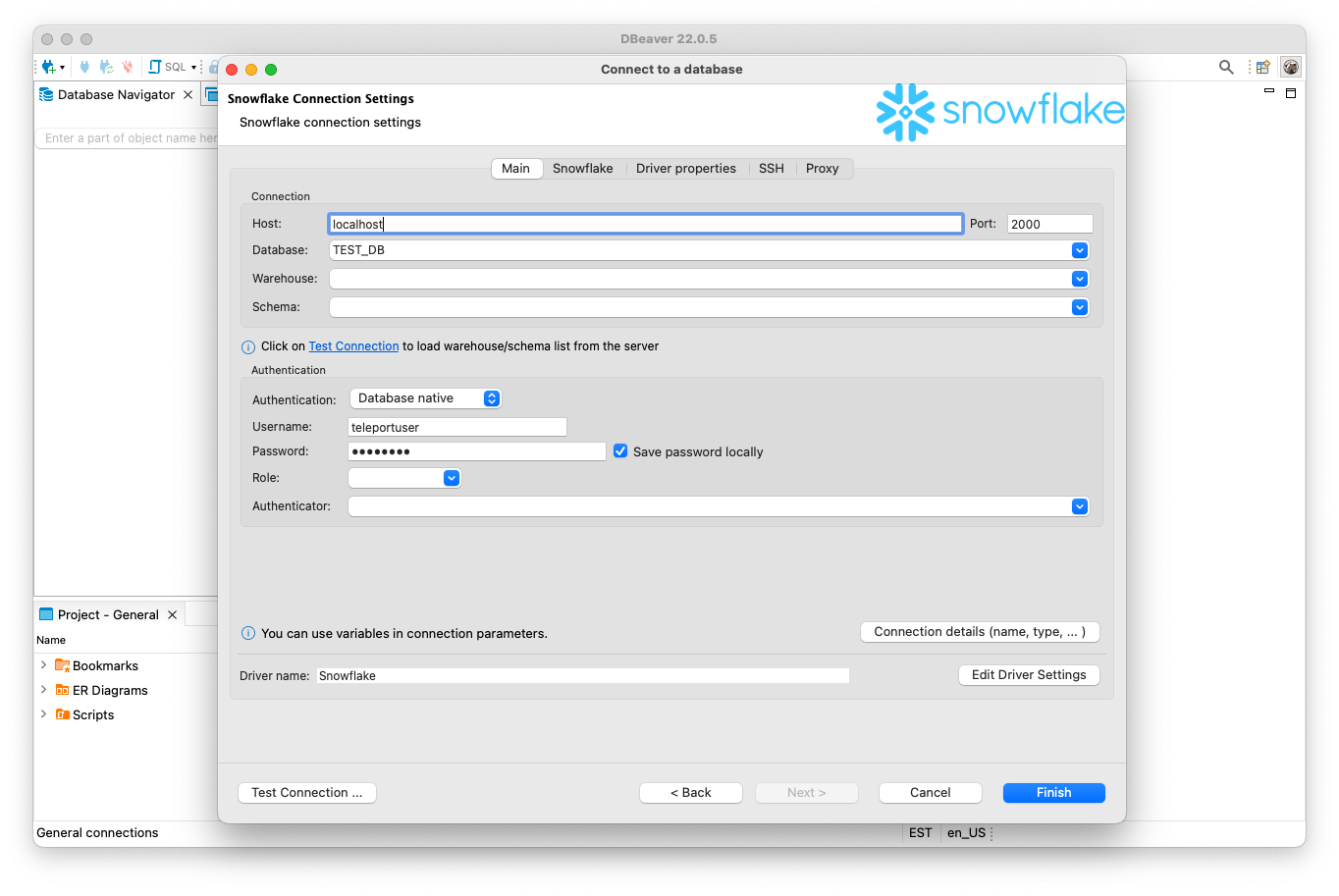Expand the Warehouse dropdown list
1339x896 pixels.
coord(1079,279)
